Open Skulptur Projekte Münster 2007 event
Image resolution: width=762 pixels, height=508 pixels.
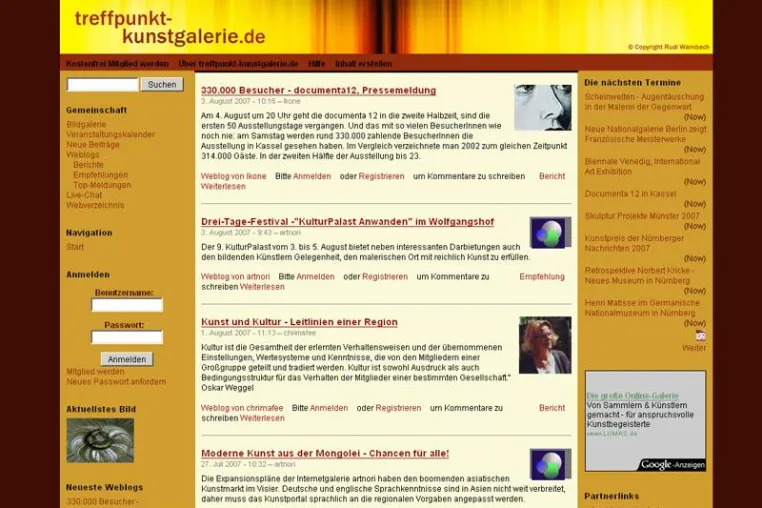click(642, 216)
